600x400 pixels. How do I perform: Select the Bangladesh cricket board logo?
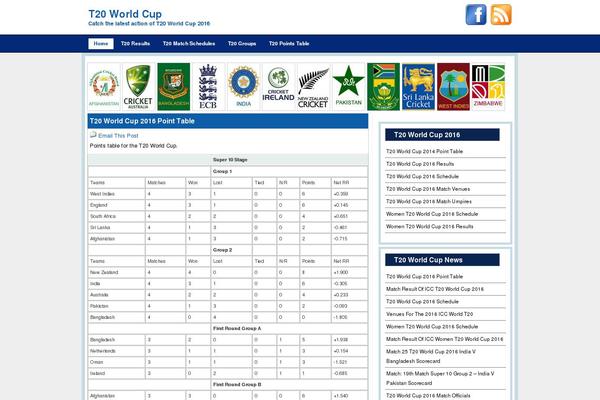pyautogui.click(x=174, y=87)
